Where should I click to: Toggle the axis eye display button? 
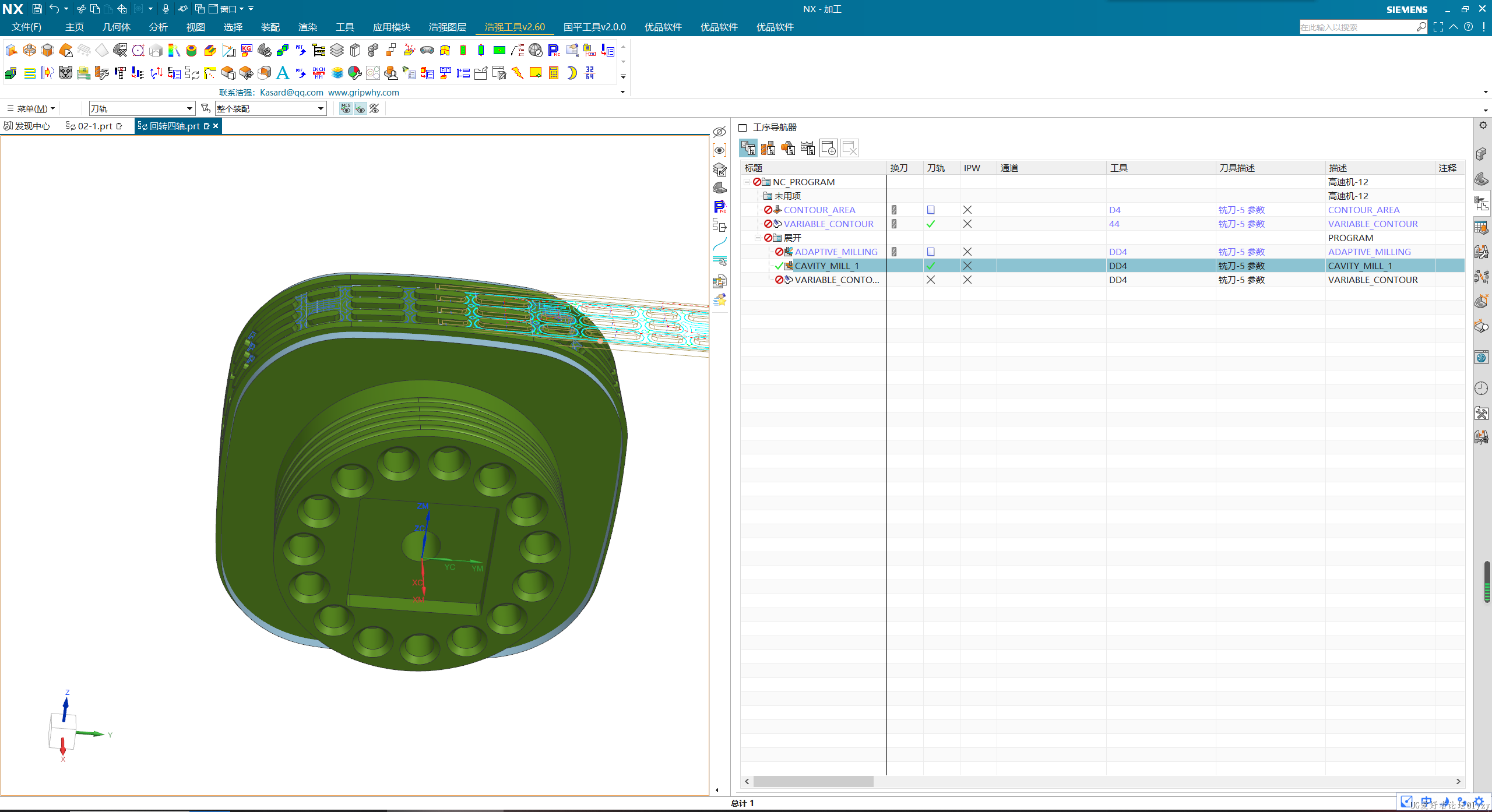tap(360, 108)
